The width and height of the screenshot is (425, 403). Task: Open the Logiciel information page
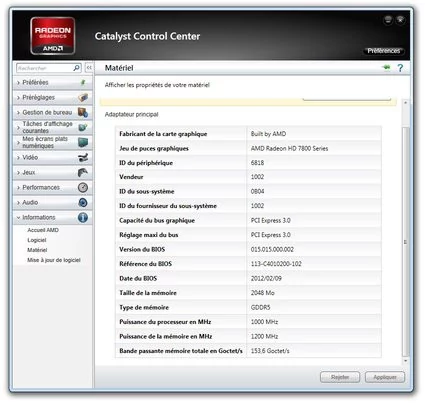(37, 240)
